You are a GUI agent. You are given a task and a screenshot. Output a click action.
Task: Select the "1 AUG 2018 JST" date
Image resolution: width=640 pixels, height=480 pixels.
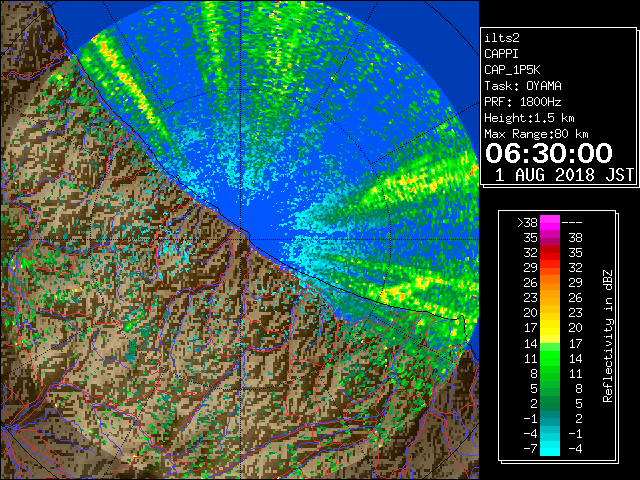(564, 175)
